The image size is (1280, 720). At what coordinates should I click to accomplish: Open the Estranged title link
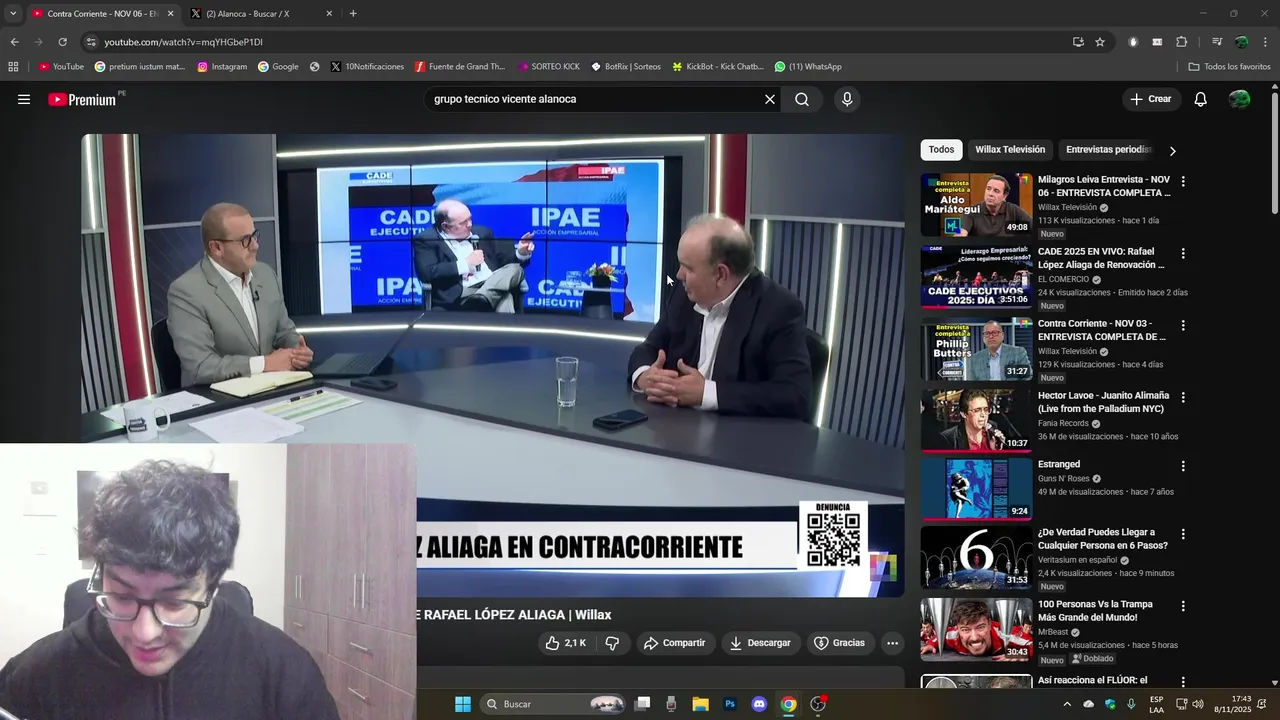(x=1059, y=464)
